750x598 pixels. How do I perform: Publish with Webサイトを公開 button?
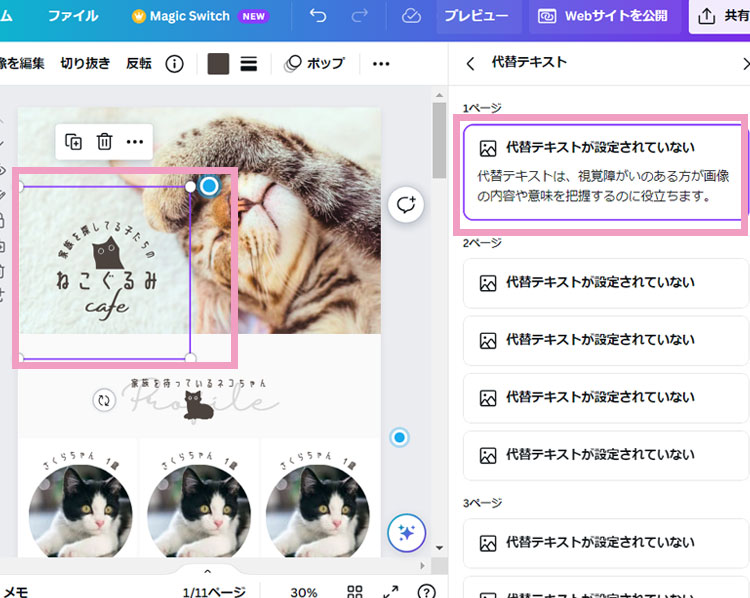(x=605, y=16)
